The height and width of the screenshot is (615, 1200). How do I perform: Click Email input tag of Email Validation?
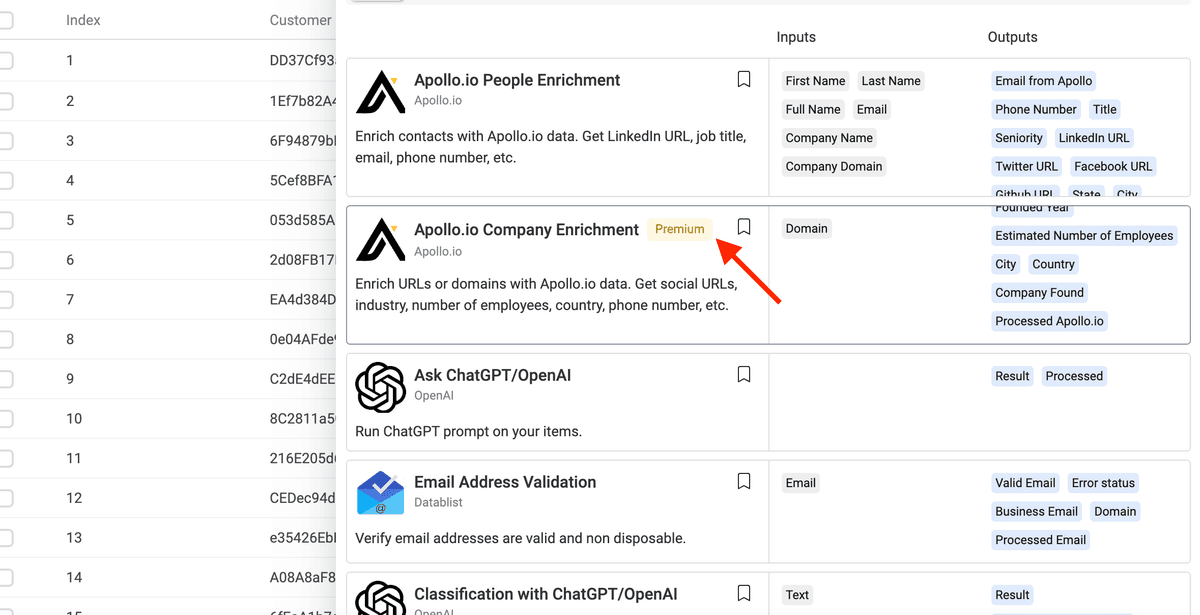click(x=800, y=483)
